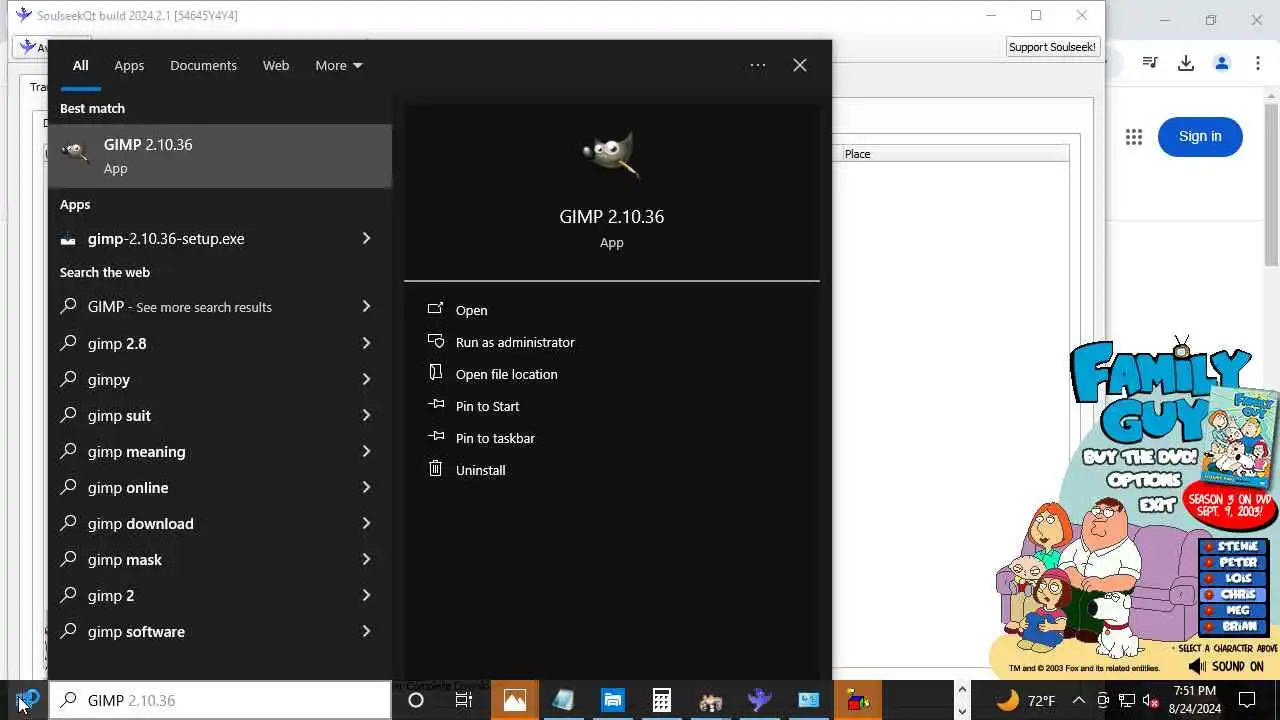Click the trash icon next to Uninstall
The image size is (1280, 720).
click(x=435, y=469)
